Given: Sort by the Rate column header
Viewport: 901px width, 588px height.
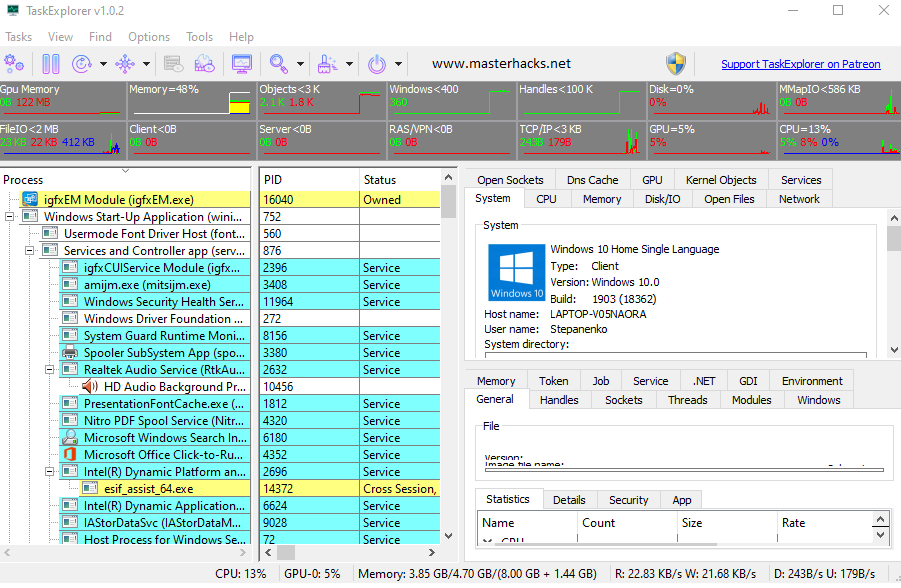Looking at the screenshot, I should coord(825,522).
